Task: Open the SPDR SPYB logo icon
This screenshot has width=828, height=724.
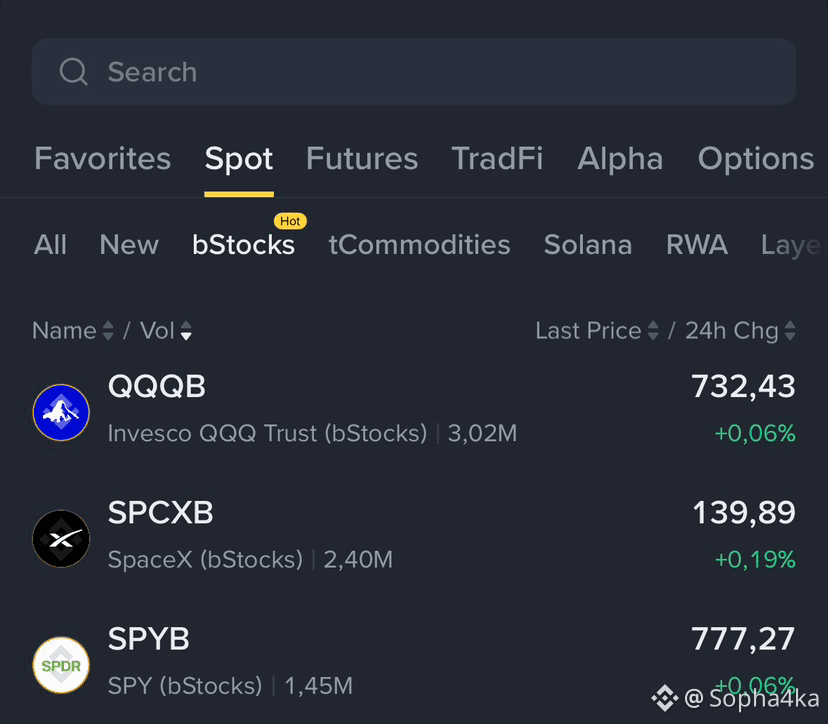Action: (61, 665)
